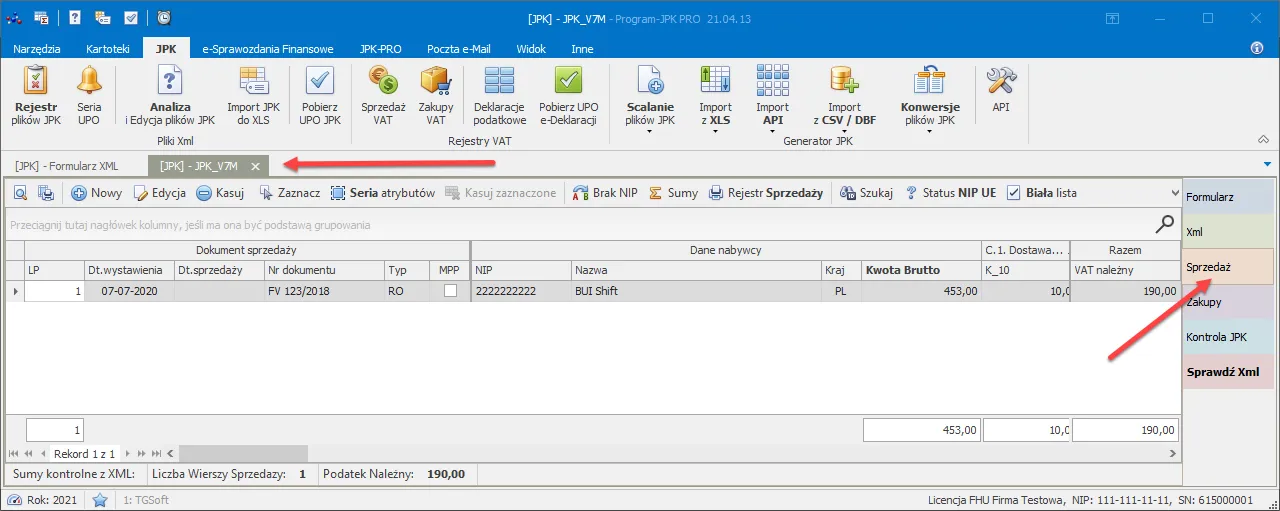Image resolution: width=1280 pixels, height=511 pixels.
Task: Open the Inne ribbon tab
Action: point(582,48)
